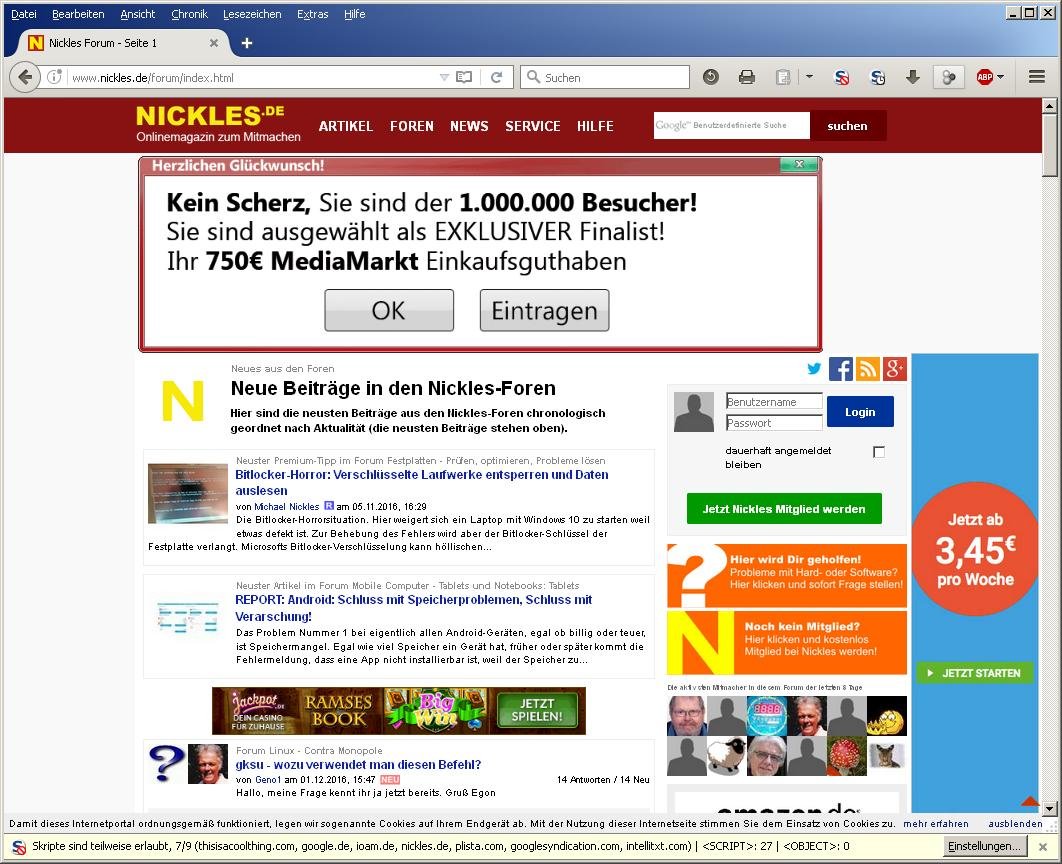Screen dimensions: 1062x864
Task: Open the Ansicht menu
Action: [x=137, y=14]
